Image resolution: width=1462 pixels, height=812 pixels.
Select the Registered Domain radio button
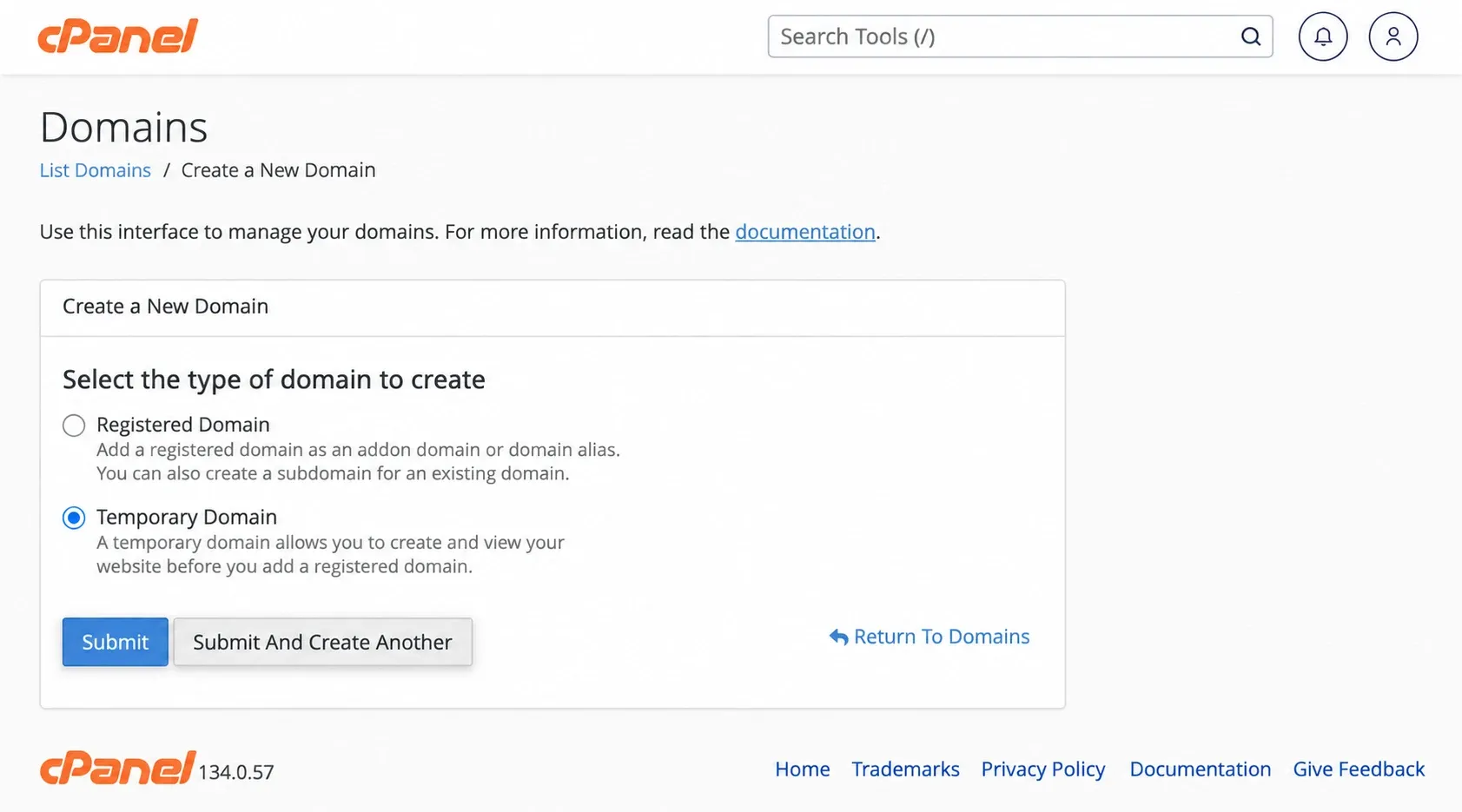point(74,426)
